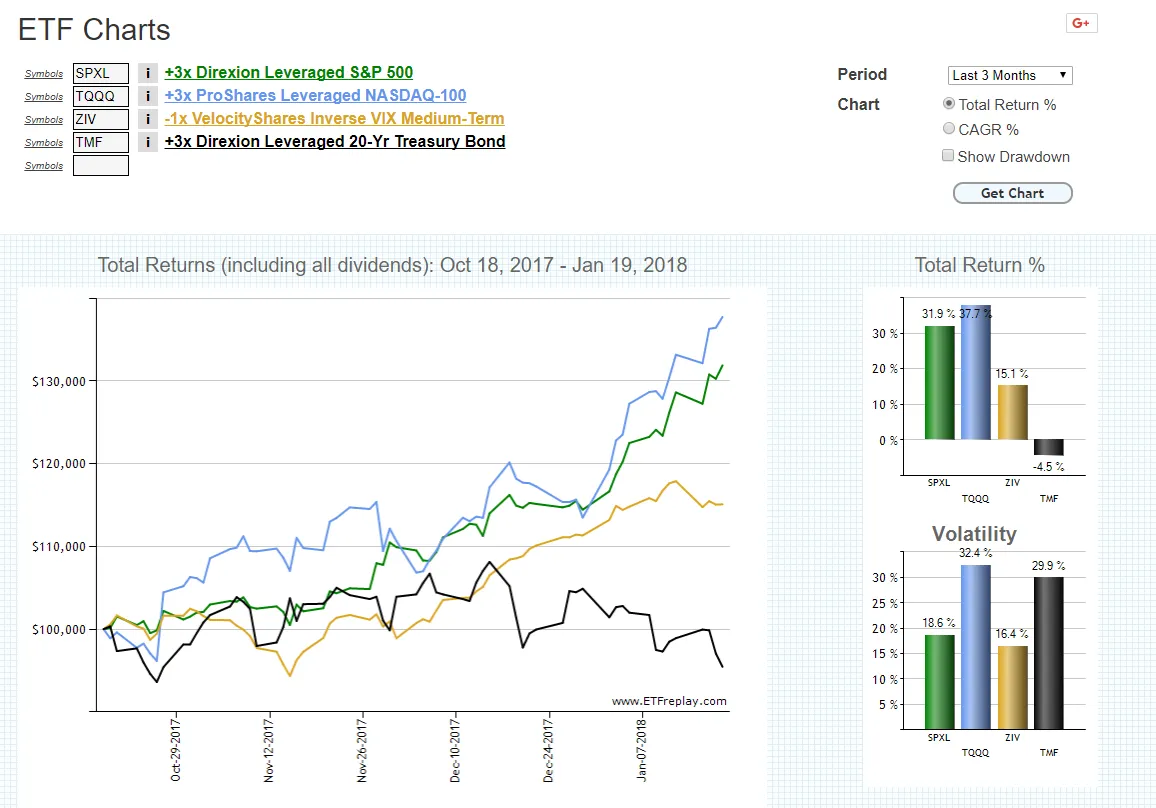Click the empty fifth symbol input field
The width and height of the screenshot is (1156, 808).
click(x=101, y=165)
